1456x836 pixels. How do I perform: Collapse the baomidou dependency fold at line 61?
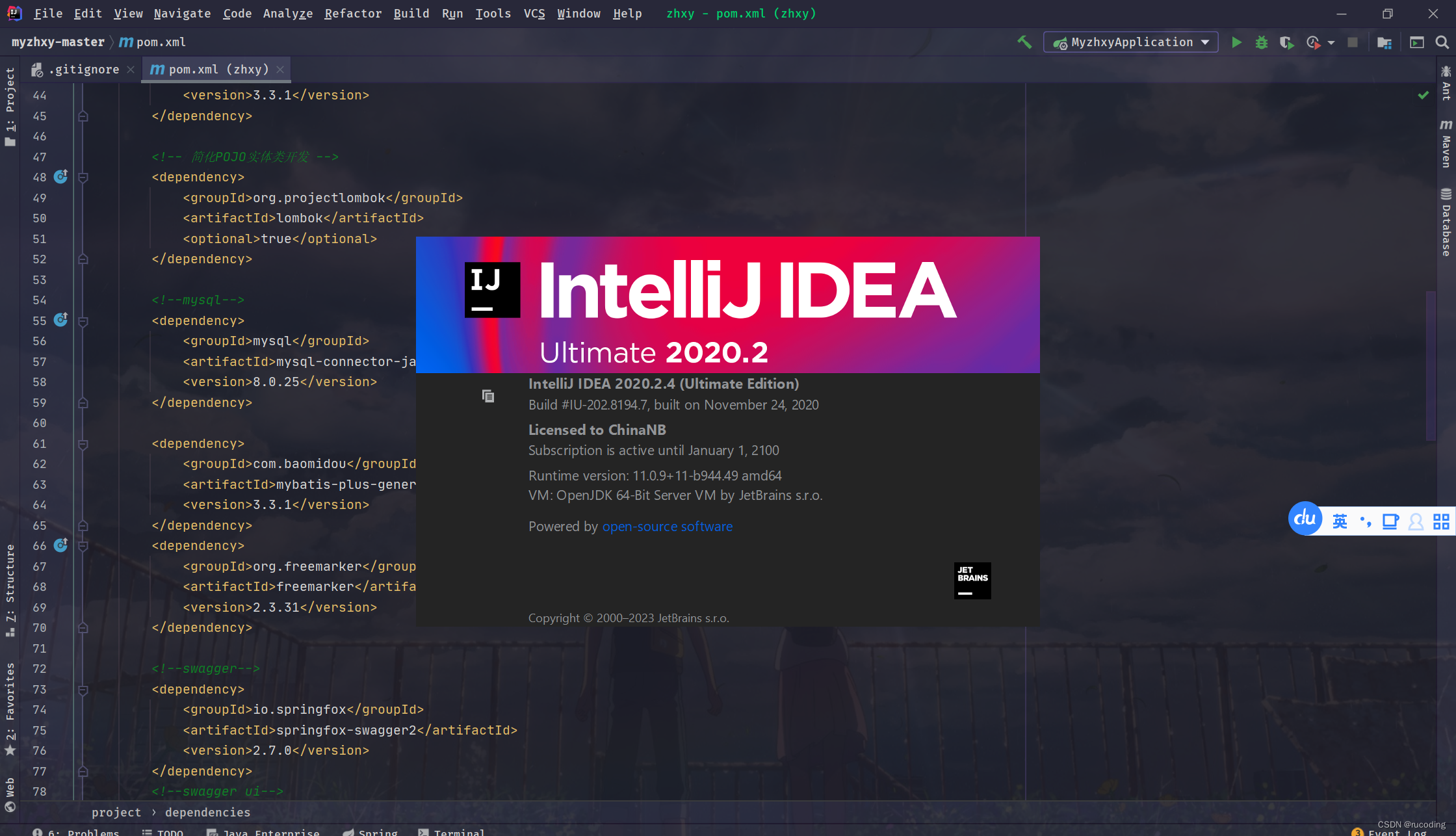(83, 444)
